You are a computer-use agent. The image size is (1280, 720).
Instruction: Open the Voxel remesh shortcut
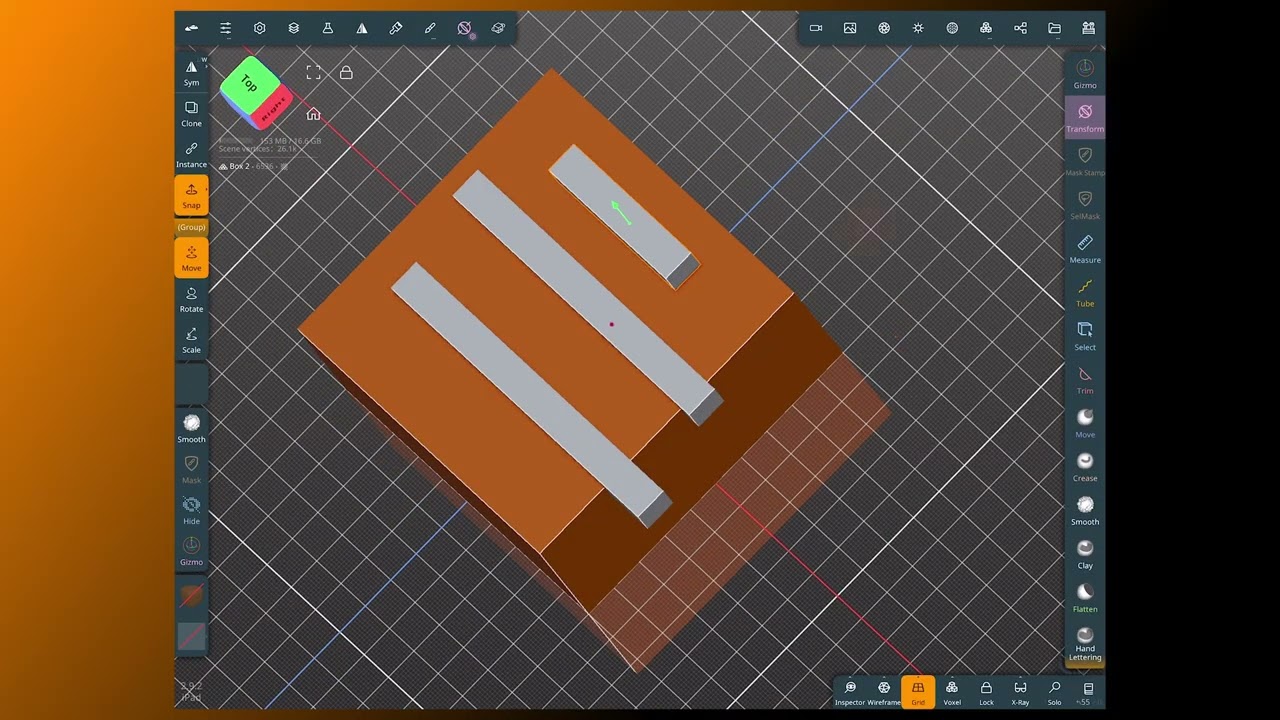[952, 692]
